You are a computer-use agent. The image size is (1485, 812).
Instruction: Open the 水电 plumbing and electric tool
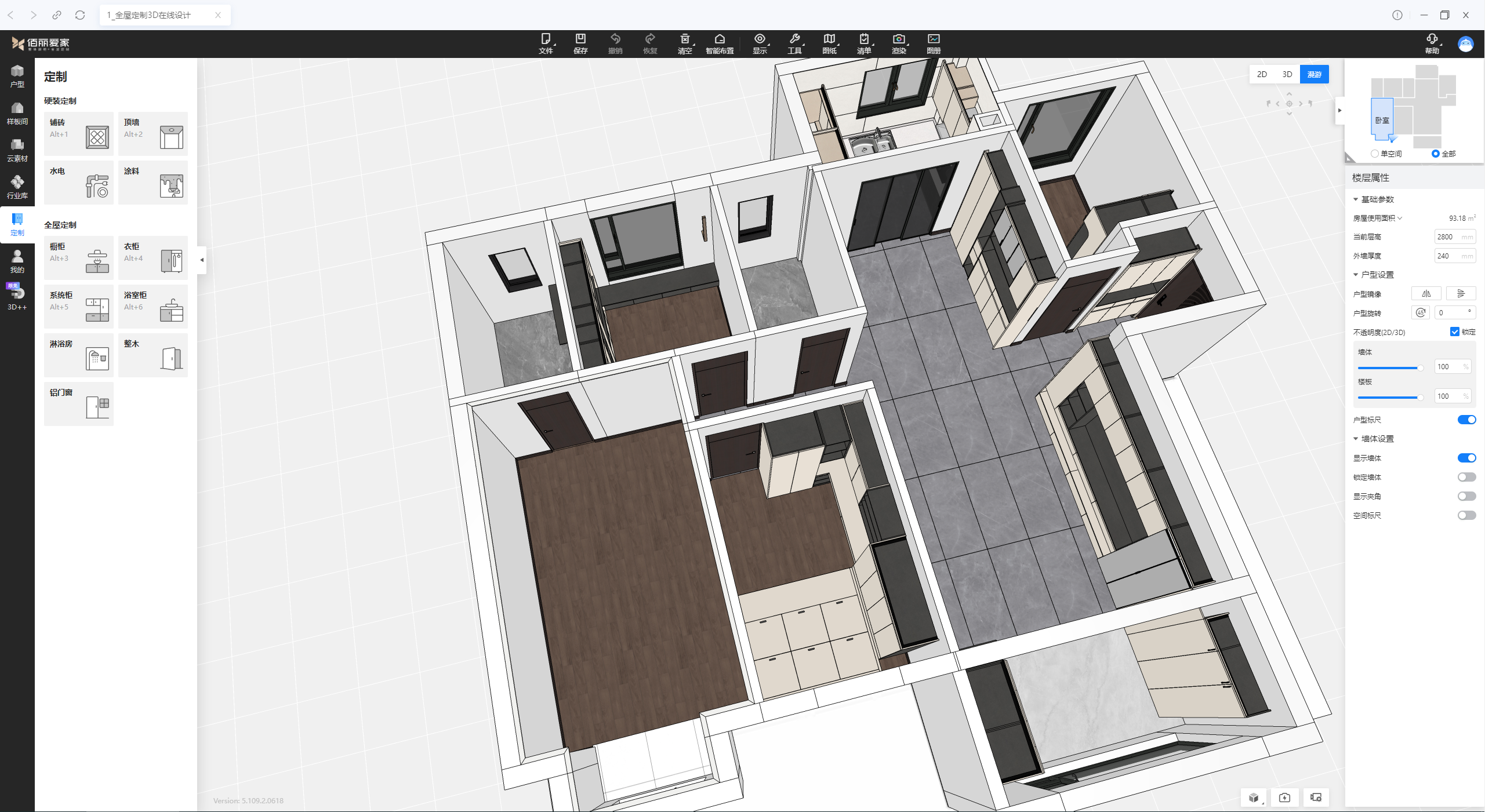click(x=78, y=183)
